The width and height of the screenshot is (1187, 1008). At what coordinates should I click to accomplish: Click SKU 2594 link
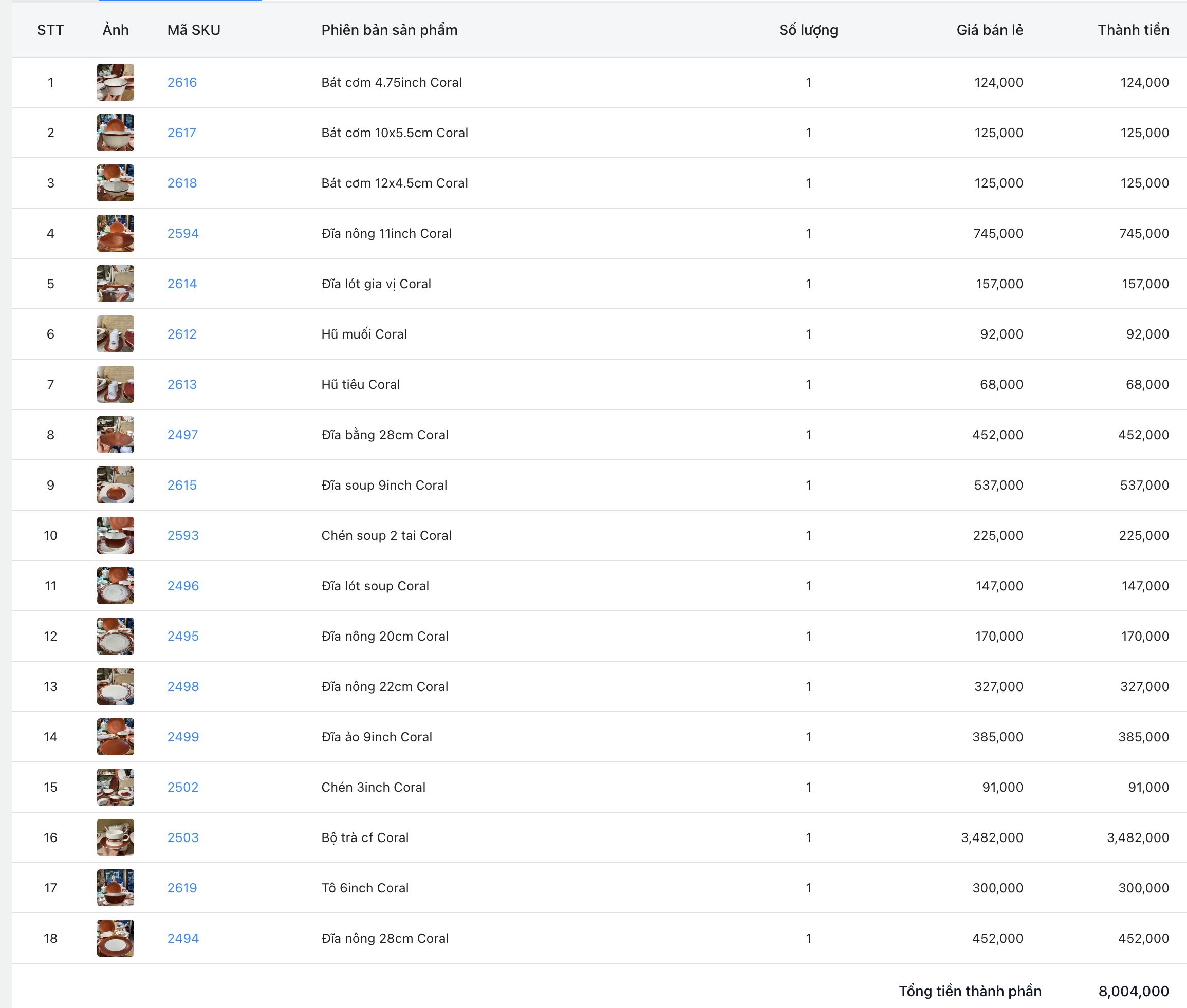(x=183, y=233)
